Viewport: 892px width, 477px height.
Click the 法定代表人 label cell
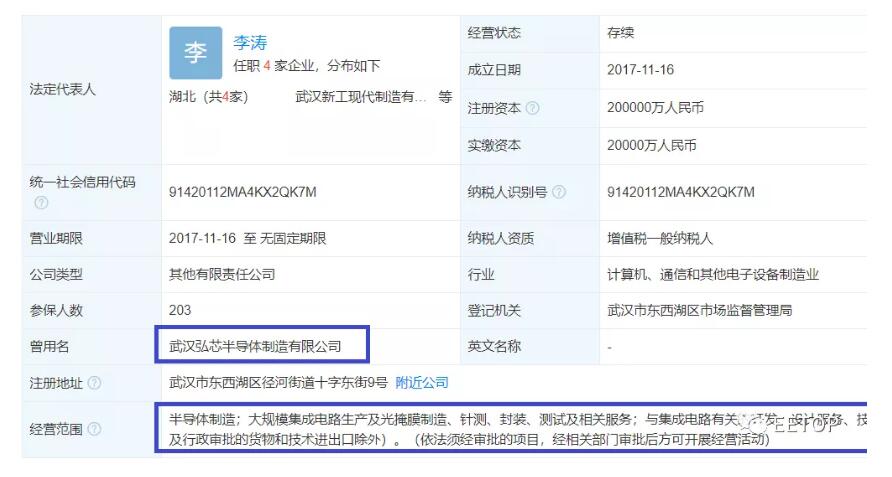click(92, 89)
